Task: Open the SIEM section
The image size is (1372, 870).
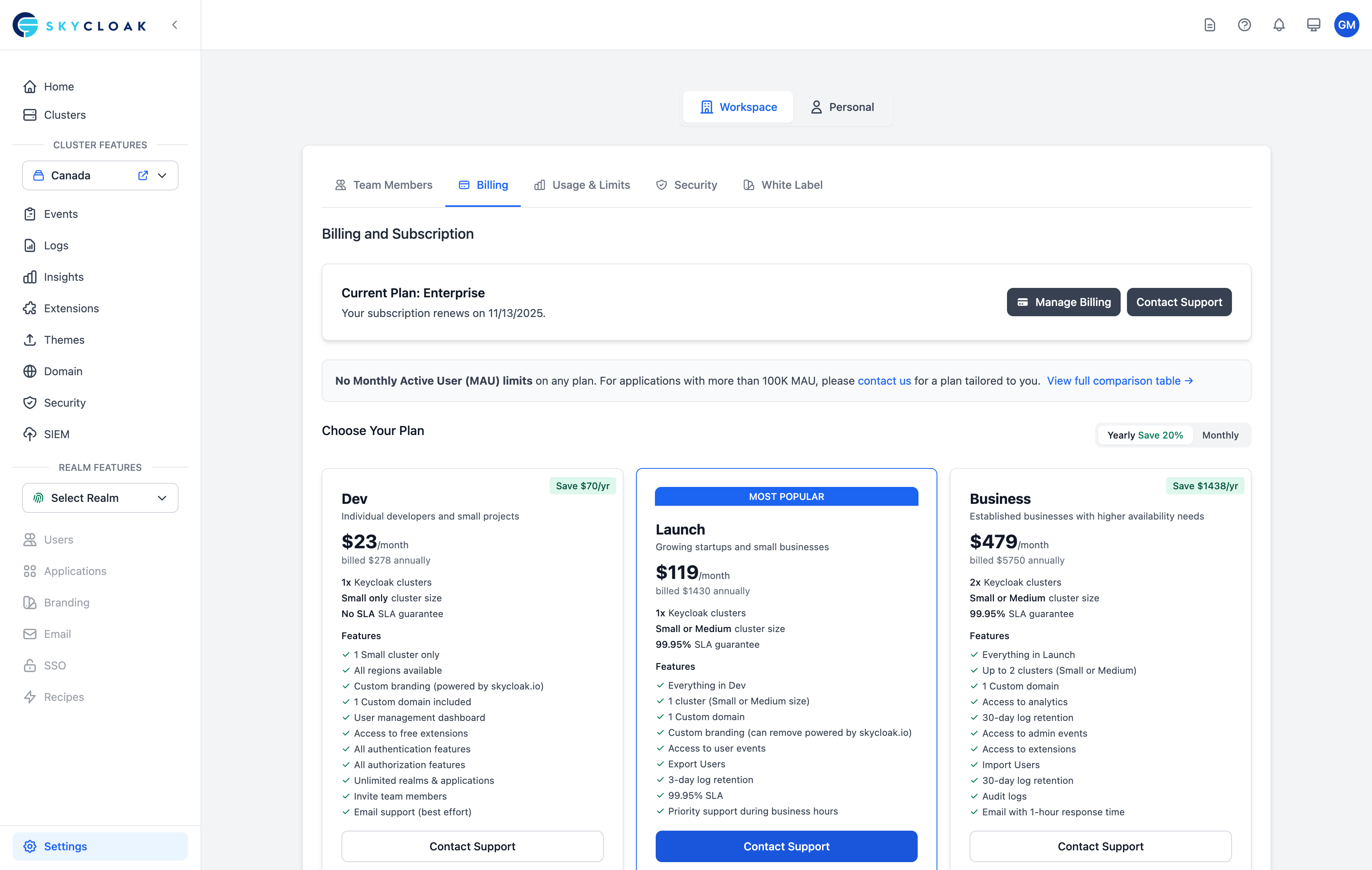Action: 56,434
